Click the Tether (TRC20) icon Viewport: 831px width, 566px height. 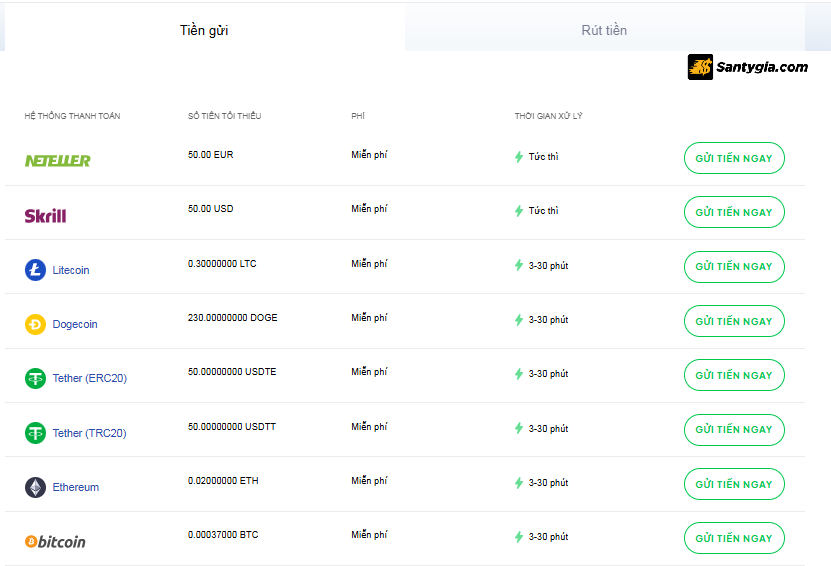tap(36, 433)
